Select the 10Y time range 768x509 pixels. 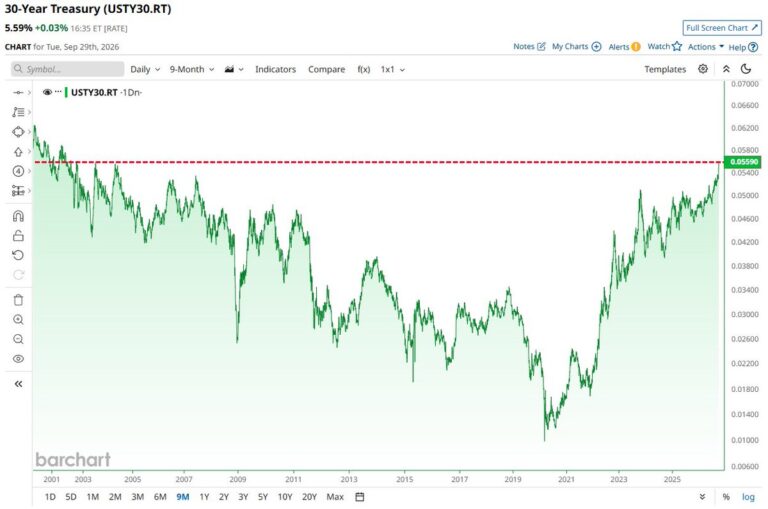tap(285, 497)
